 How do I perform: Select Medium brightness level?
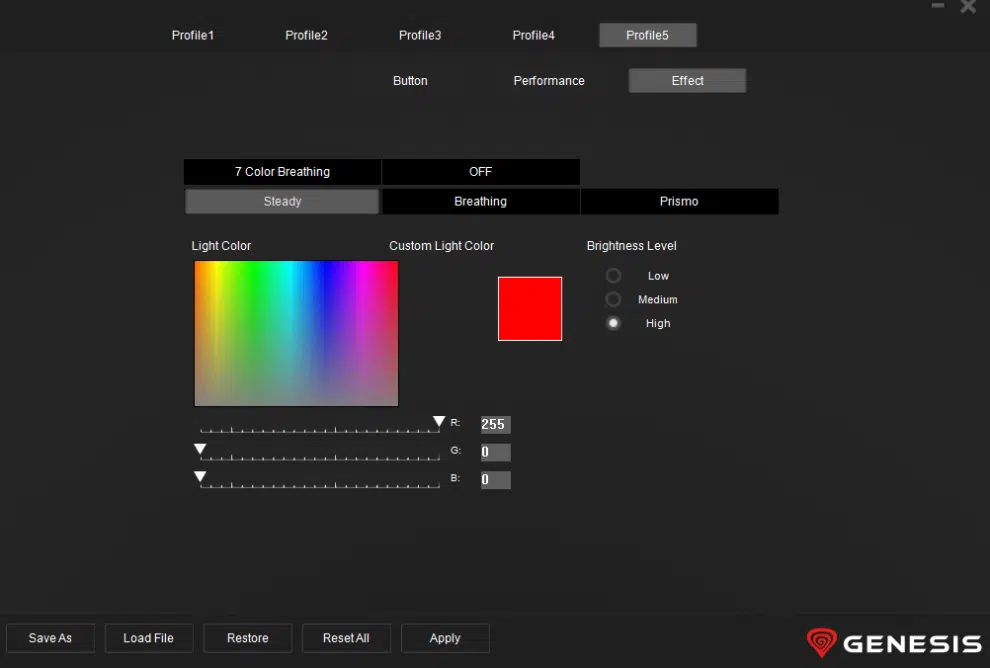[x=614, y=300]
